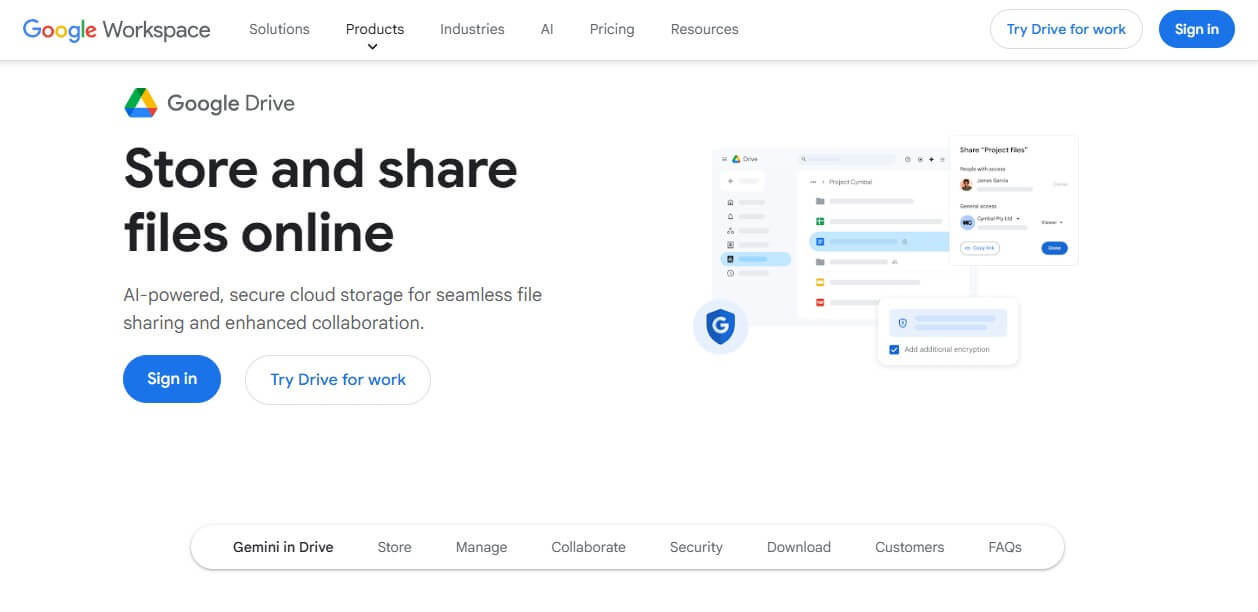Select the green Sheets file icon
This screenshot has width=1258, height=612.
pyautogui.click(x=820, y=221)
